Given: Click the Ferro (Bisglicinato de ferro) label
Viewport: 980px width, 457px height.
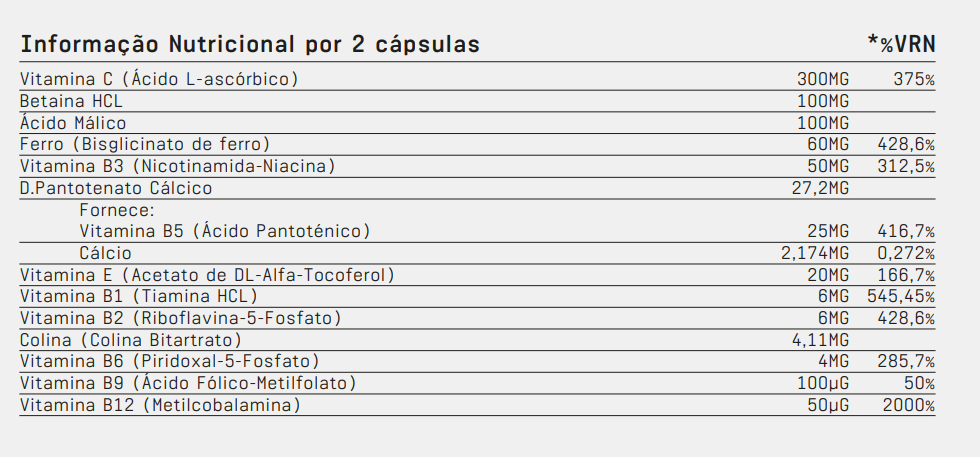Looking at the screenshot, I should (145, 145).
